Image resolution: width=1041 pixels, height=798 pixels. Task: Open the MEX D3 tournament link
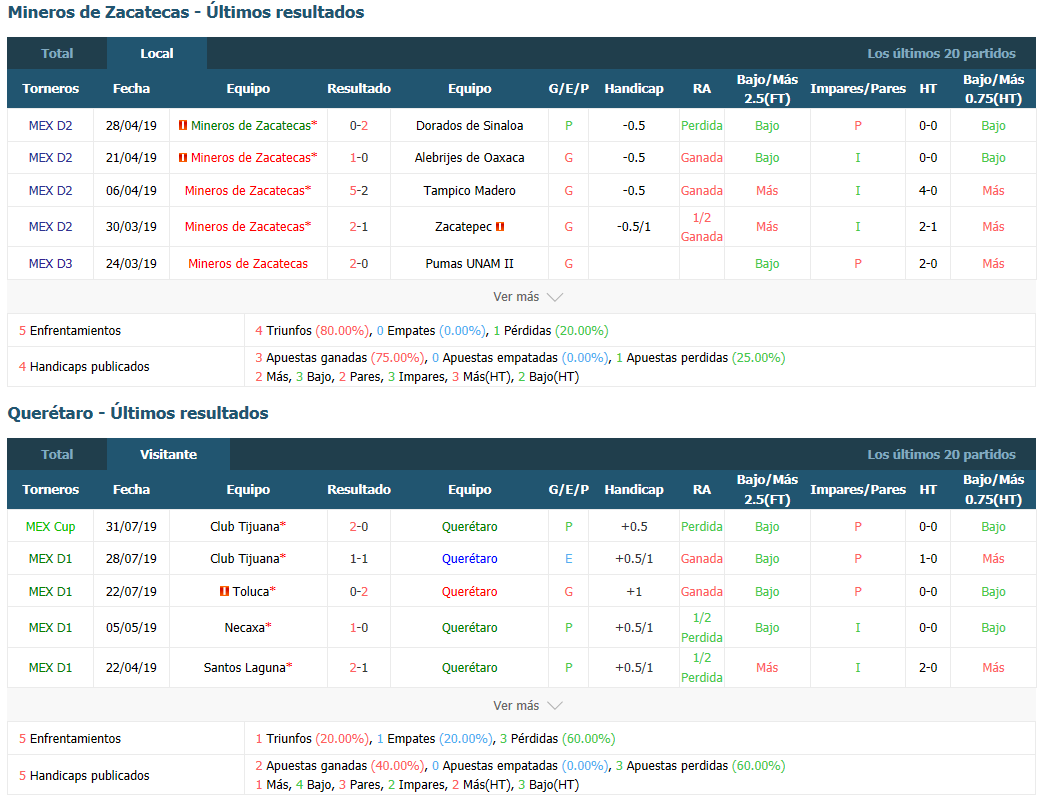coord(50,264)
